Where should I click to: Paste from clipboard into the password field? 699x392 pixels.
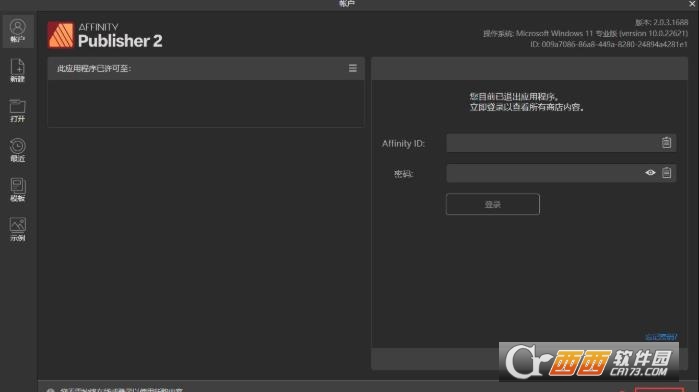click(x=666, y=173)
